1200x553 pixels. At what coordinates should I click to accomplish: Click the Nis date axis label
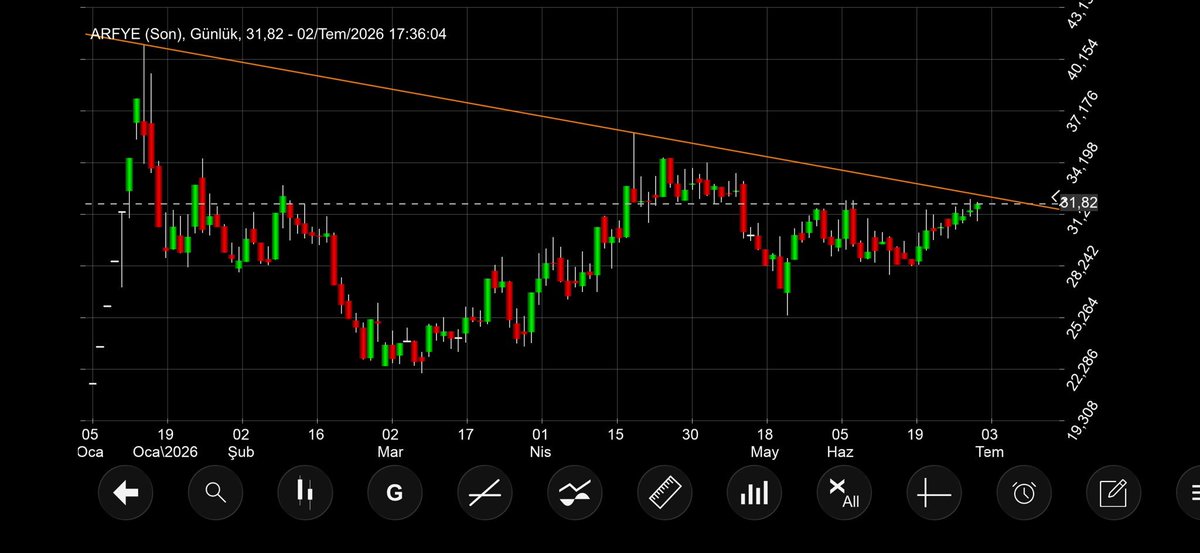(541, 452)
